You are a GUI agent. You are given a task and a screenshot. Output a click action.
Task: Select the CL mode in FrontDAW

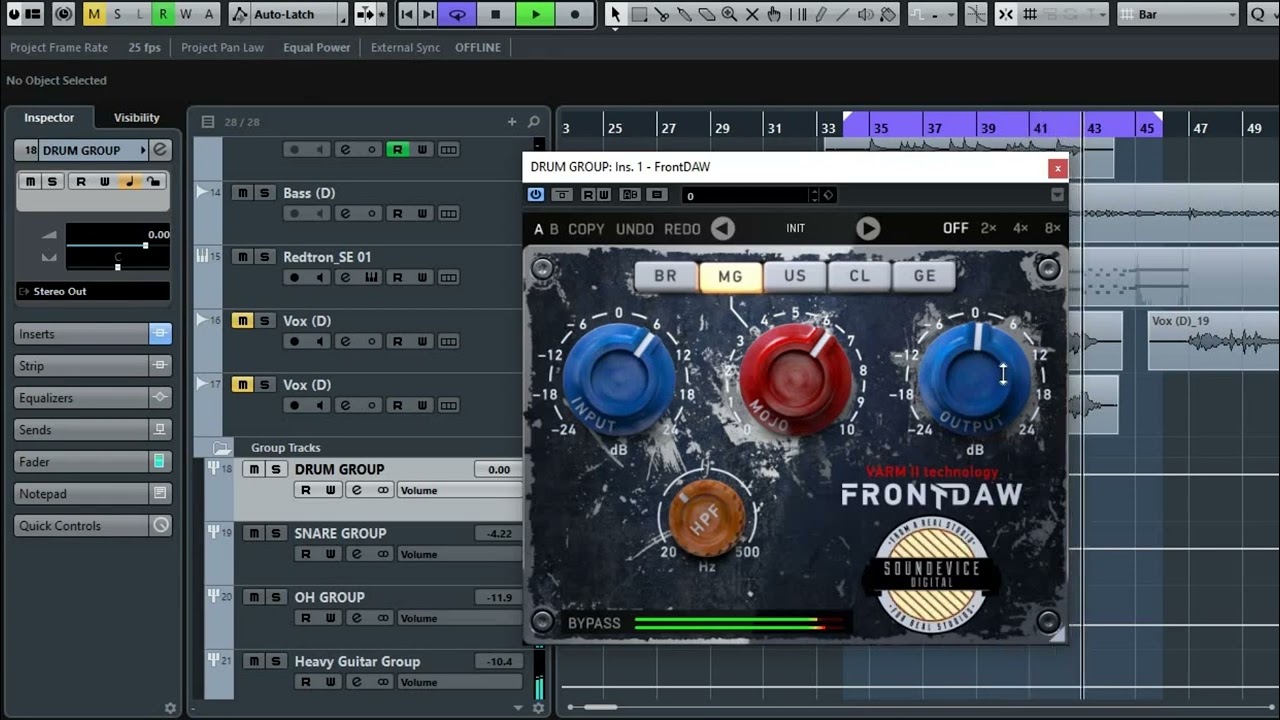(860, 276)
